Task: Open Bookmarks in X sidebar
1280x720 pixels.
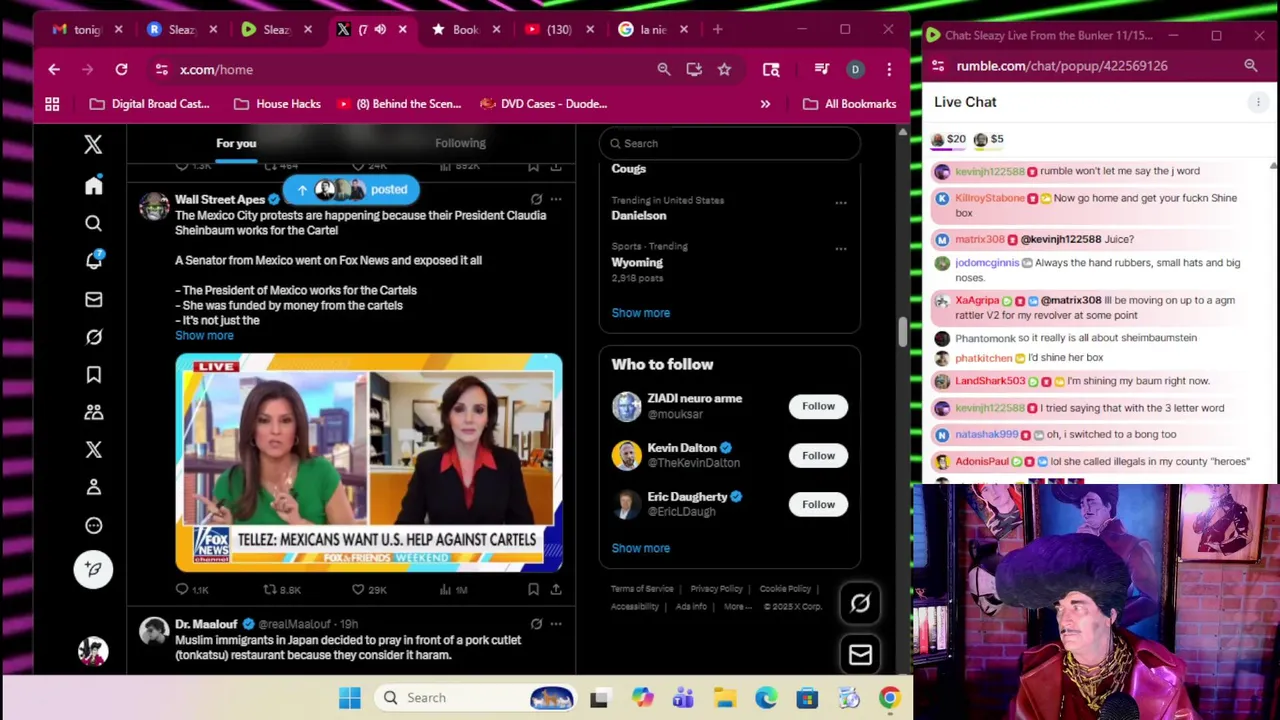Action: [x=93, y=374]
